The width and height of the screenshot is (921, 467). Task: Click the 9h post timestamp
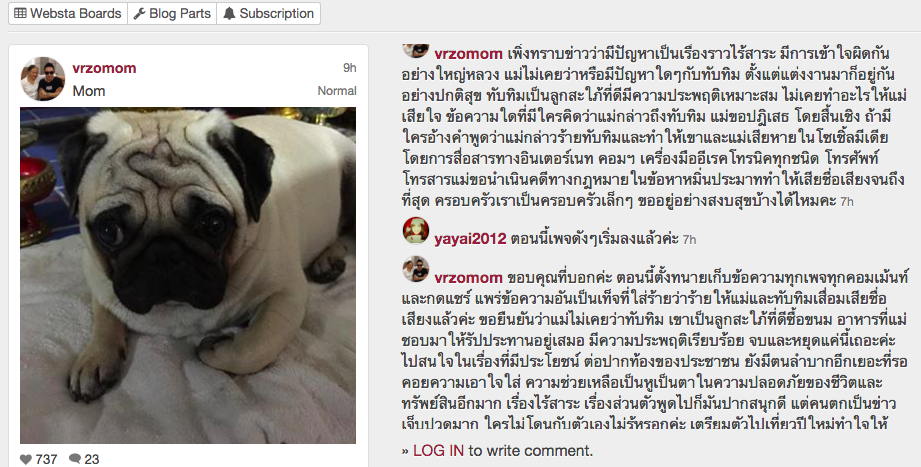[x=350, y=68]
